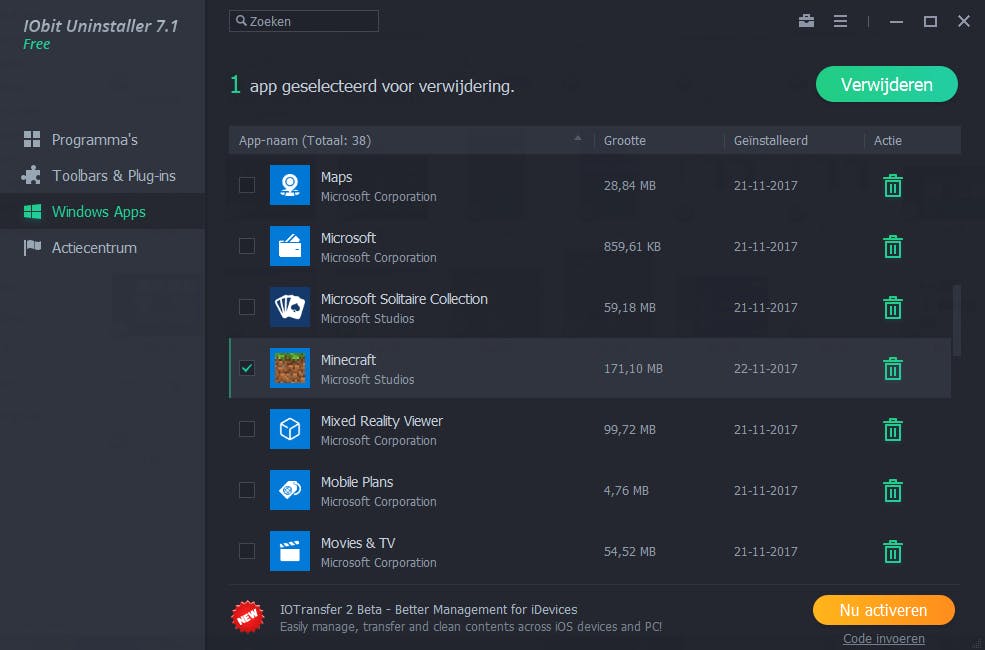
Task: Delete Minecraft using its trash icon
Action: [x=893, y=369]
